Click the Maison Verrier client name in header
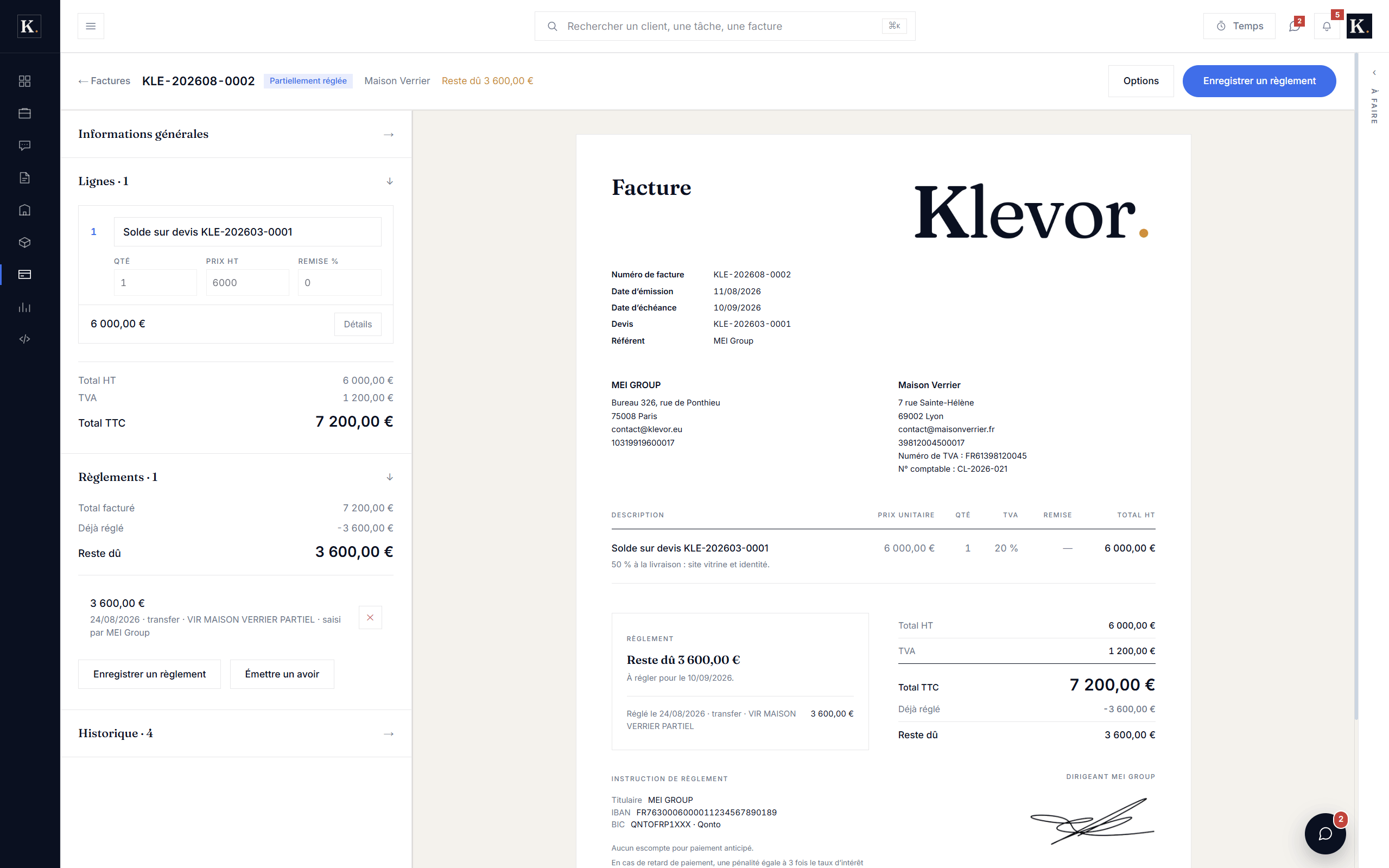The height and width of the screenshot is (868, 1389). (397, 81)
